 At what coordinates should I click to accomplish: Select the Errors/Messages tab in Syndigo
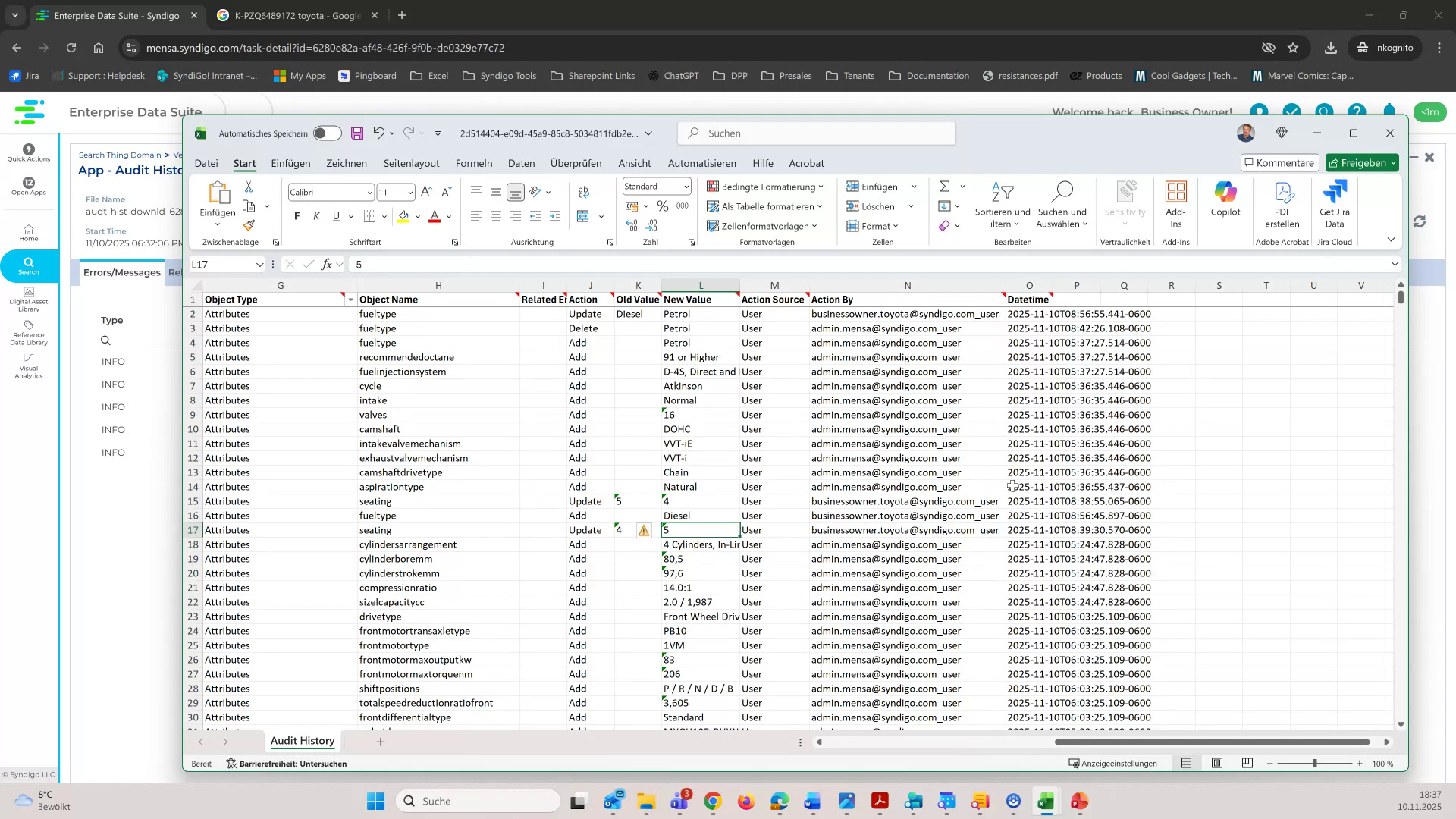point(121,272)
